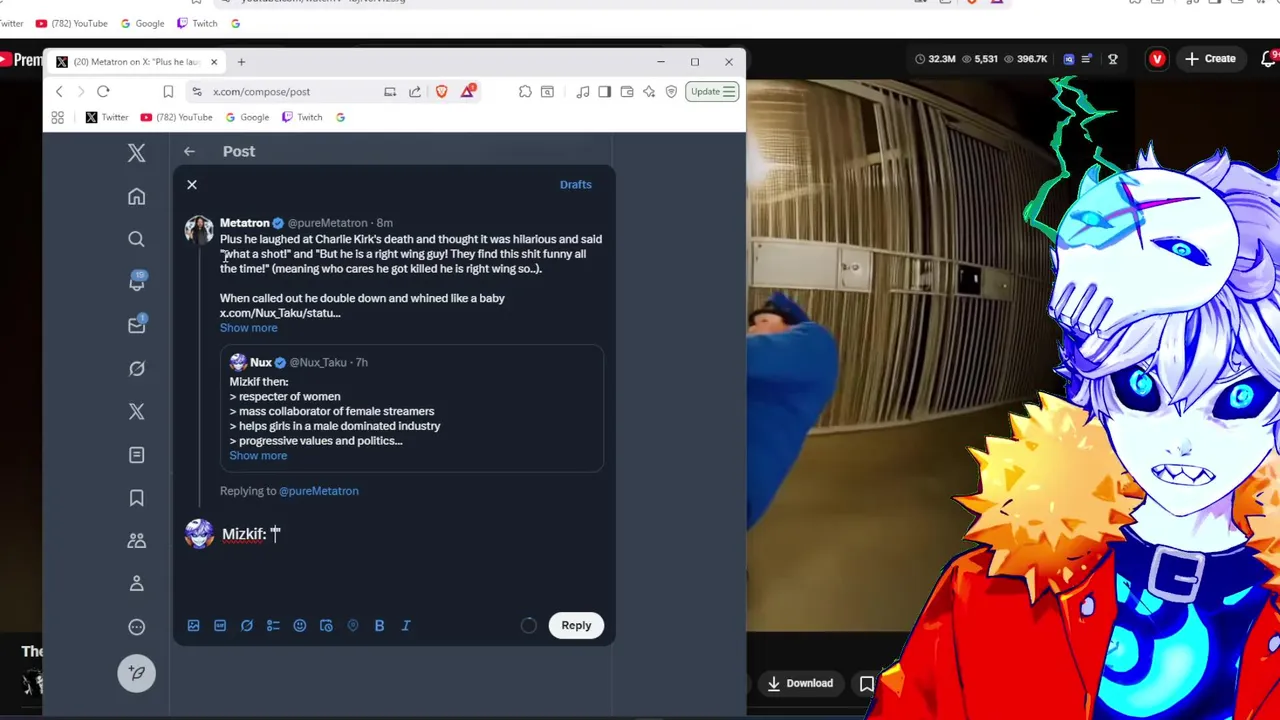Click the Twitch bookmark in the background browser window

[x=197, y=23]
